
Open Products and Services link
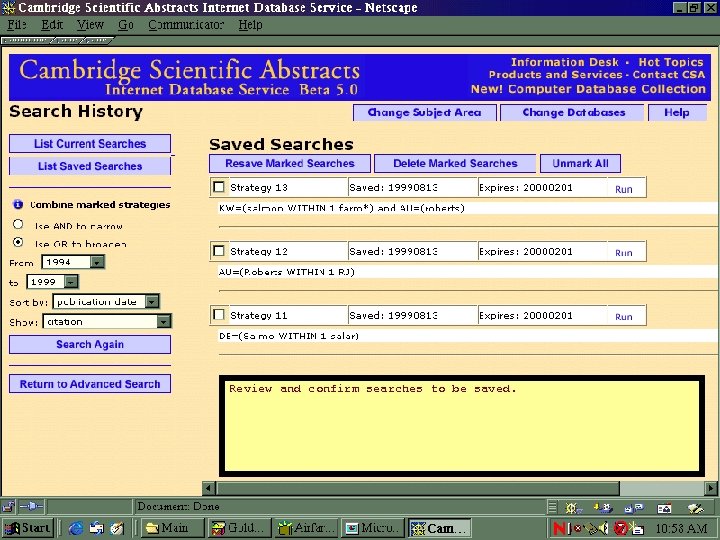pos(555,75)
